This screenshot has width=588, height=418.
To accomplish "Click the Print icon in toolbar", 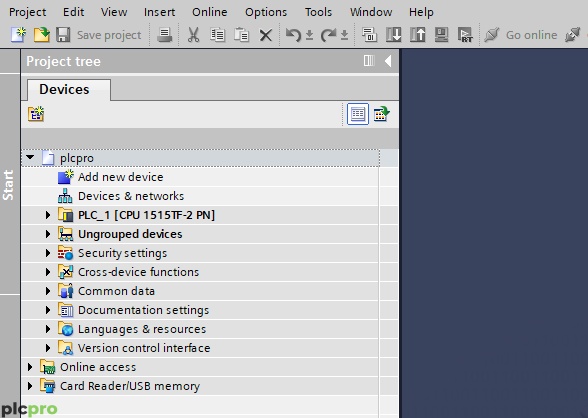I will tap(164, 35).
